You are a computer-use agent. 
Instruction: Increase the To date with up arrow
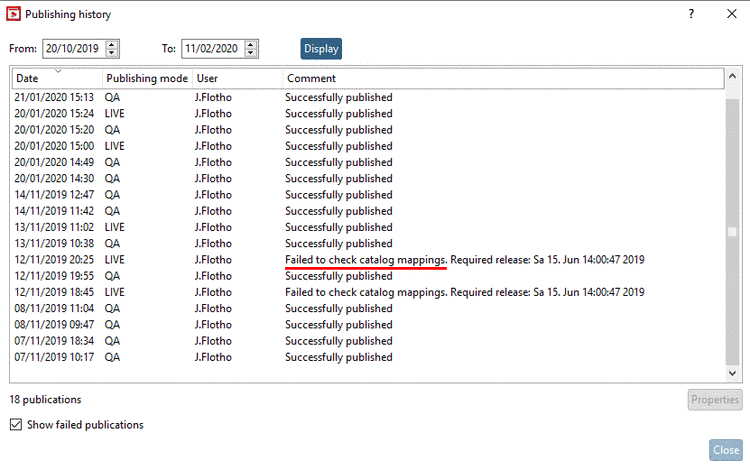pos(251,44)
